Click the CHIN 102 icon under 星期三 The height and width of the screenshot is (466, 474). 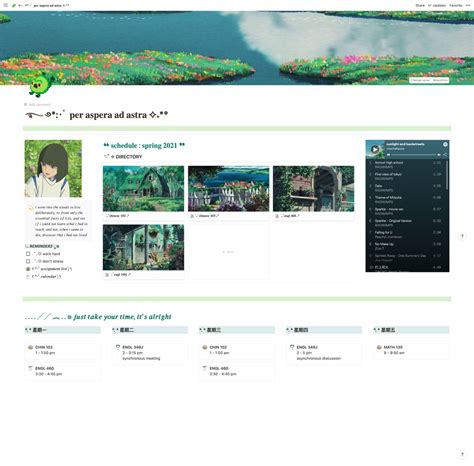pos(205,347)
